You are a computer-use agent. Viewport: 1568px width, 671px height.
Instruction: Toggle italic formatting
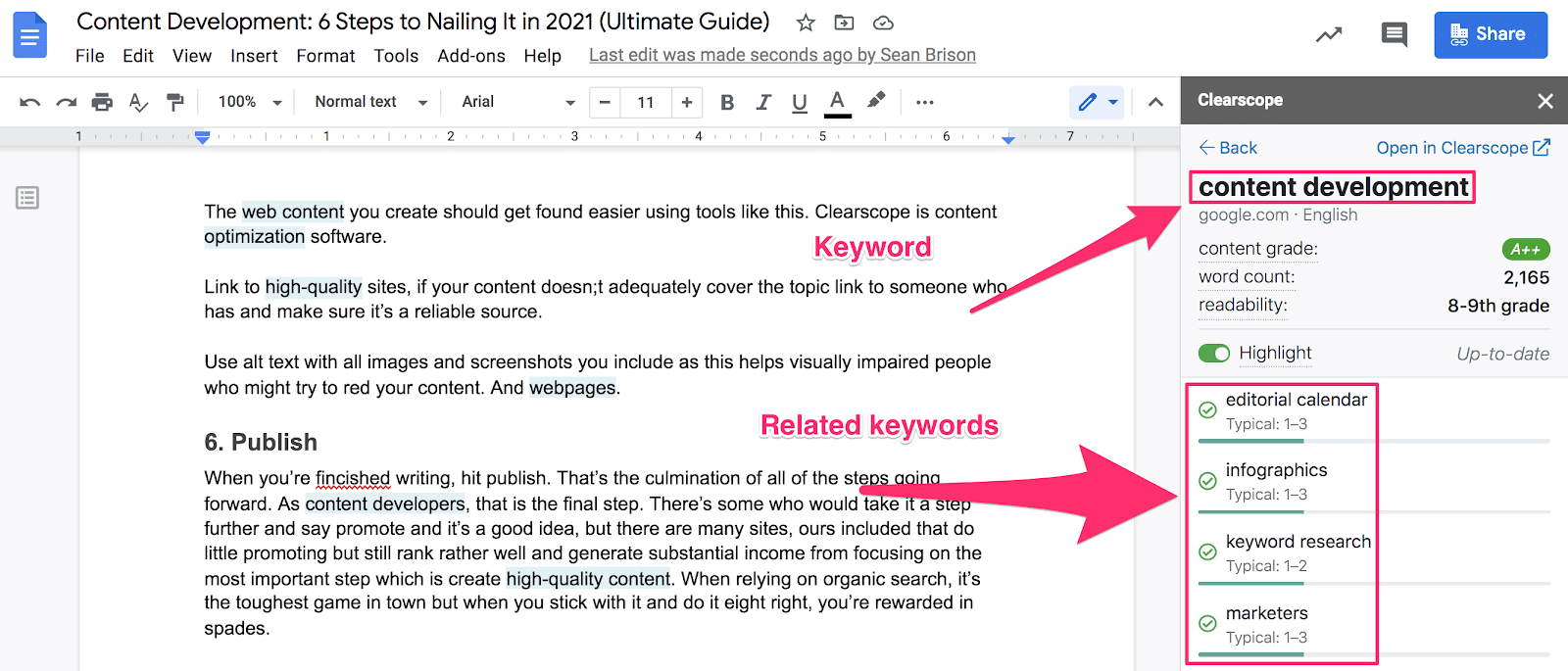tap(763, 102)
